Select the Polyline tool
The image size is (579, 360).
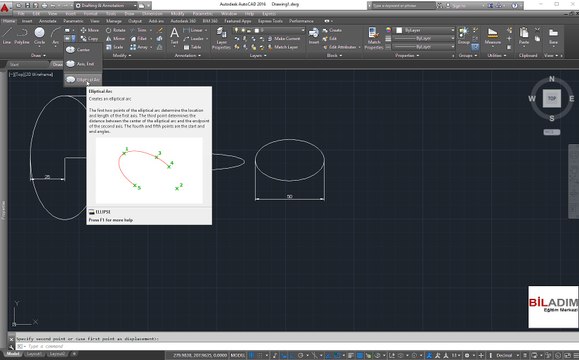tap(22, 35)
